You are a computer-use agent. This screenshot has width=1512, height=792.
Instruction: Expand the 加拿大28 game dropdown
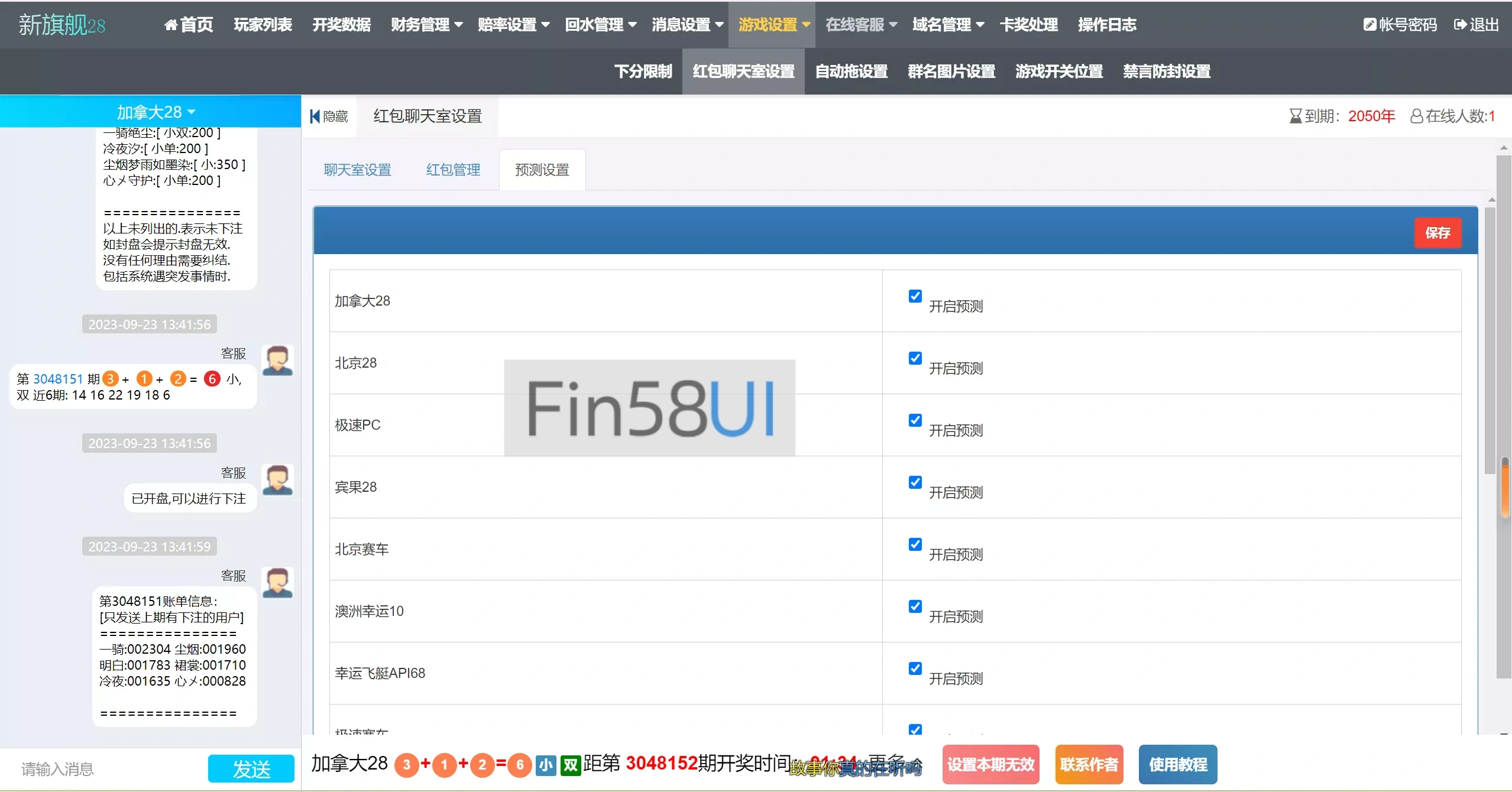[156, 112]
